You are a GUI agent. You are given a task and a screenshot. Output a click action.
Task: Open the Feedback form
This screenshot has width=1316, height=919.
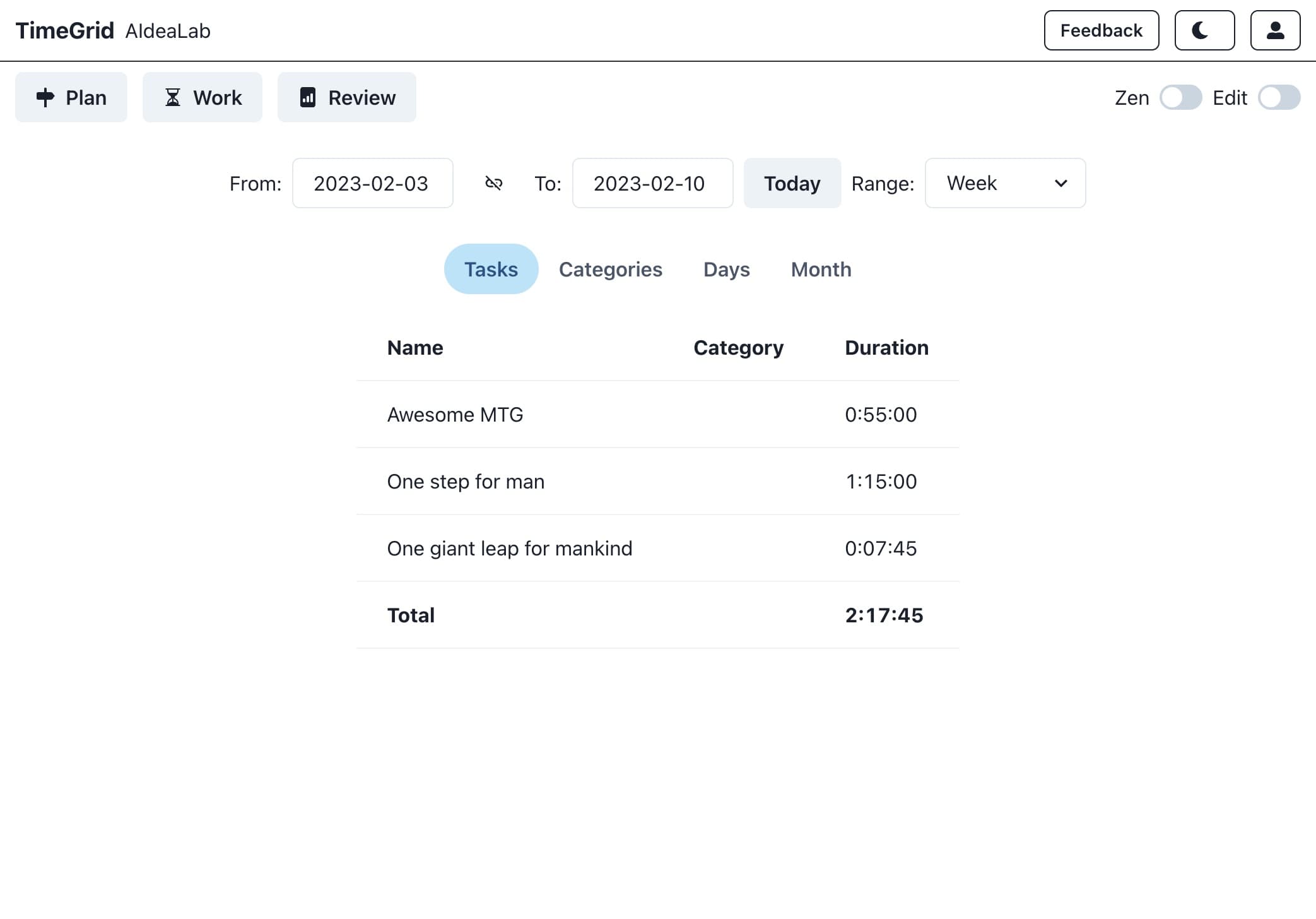(1101, 30)
